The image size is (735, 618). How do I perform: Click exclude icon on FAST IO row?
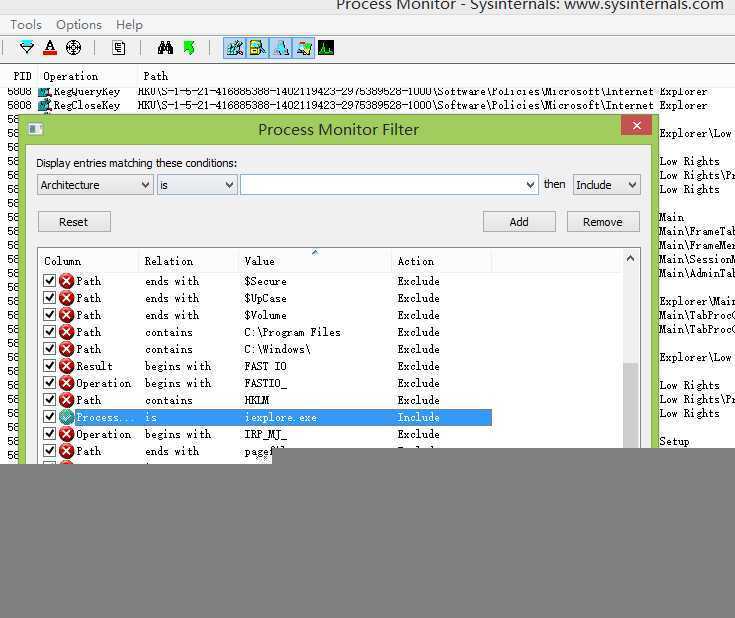coord(67,366)
